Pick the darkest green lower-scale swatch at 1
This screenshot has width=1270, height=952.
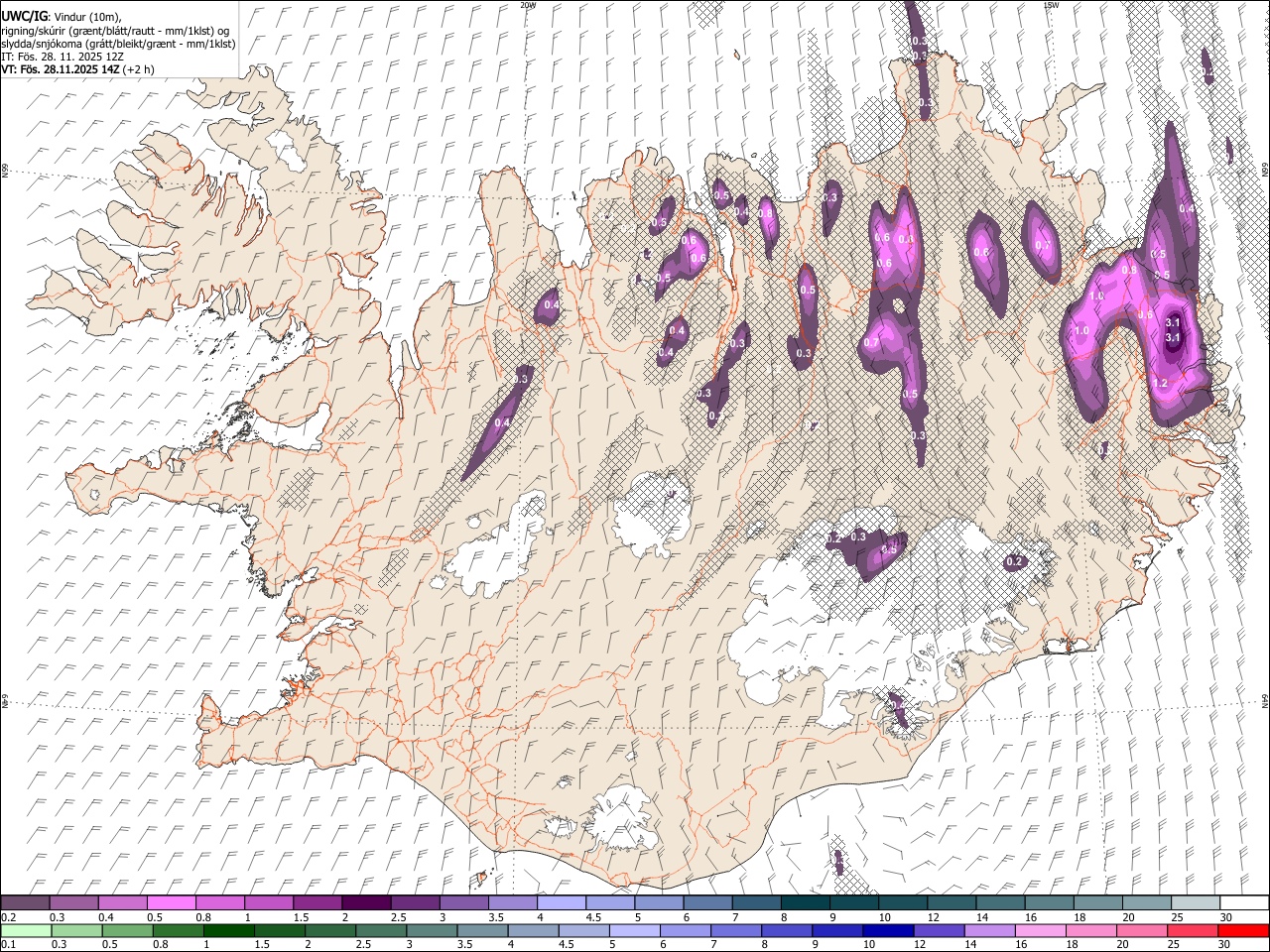(228, 930)
